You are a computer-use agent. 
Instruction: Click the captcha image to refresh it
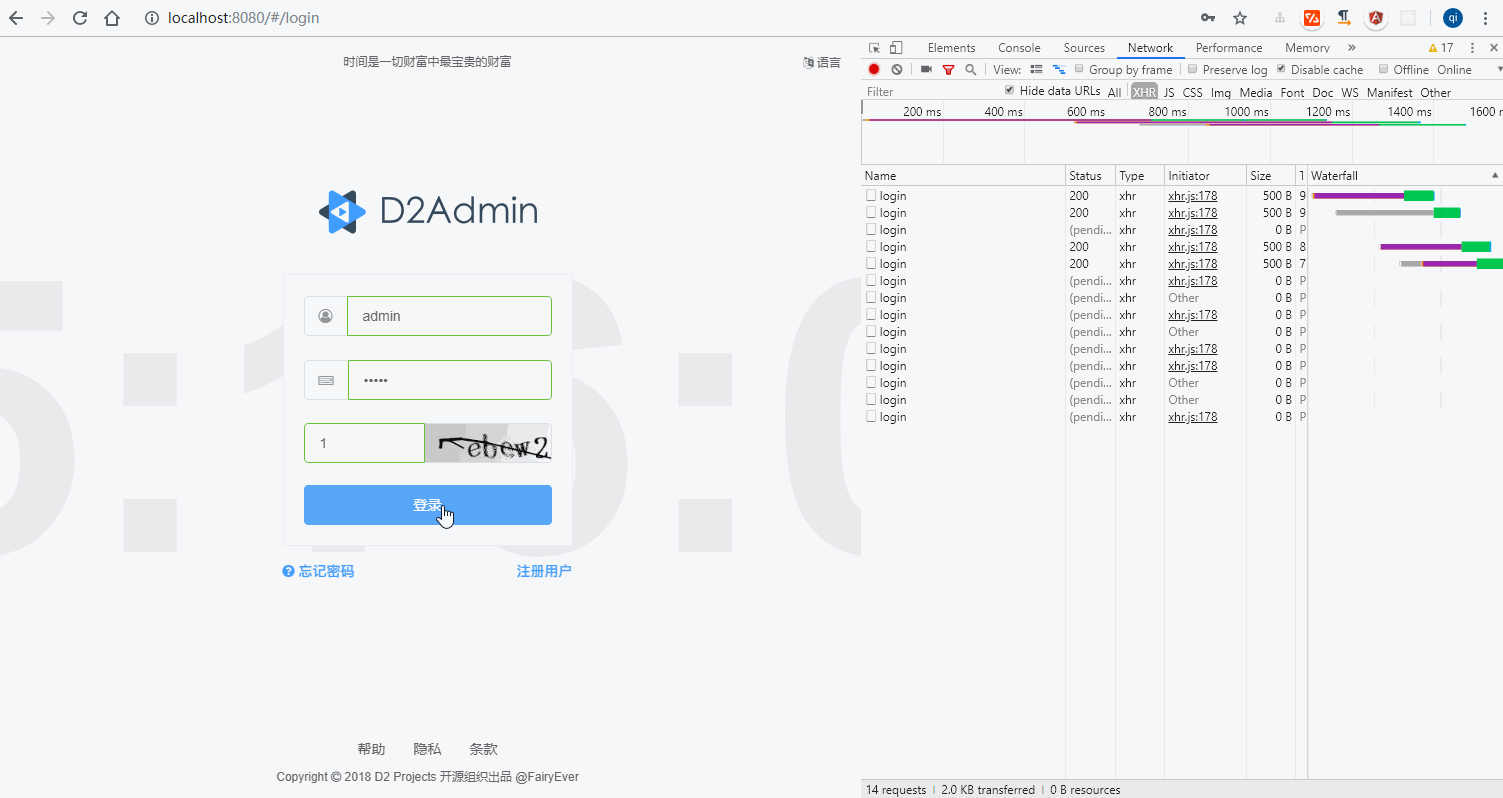pyautogui.click(x=489, y=443)
